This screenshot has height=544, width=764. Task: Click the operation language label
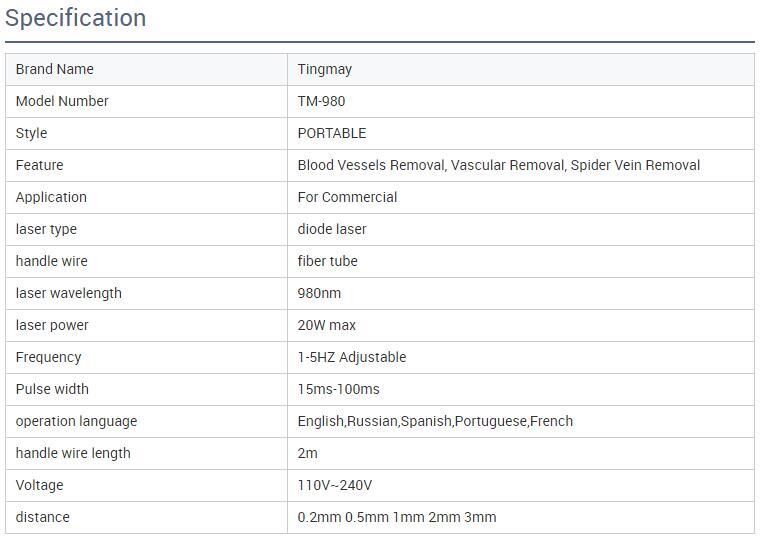(x=77, y=421)
